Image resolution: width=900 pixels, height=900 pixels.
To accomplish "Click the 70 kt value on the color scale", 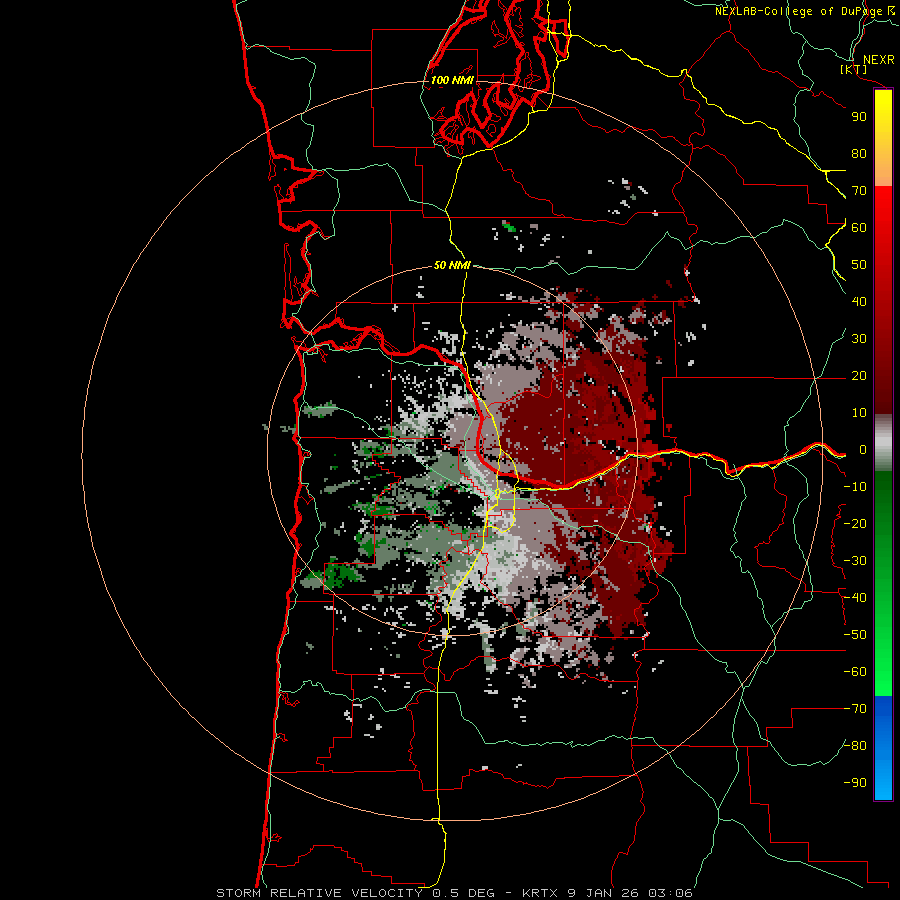I will [x=859, y=191].
